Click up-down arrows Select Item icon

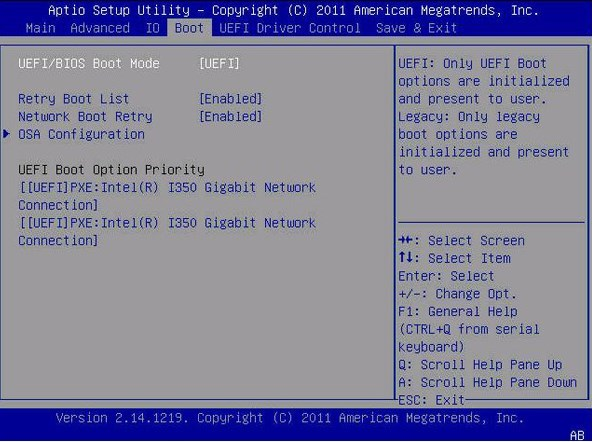coord(406,258)
